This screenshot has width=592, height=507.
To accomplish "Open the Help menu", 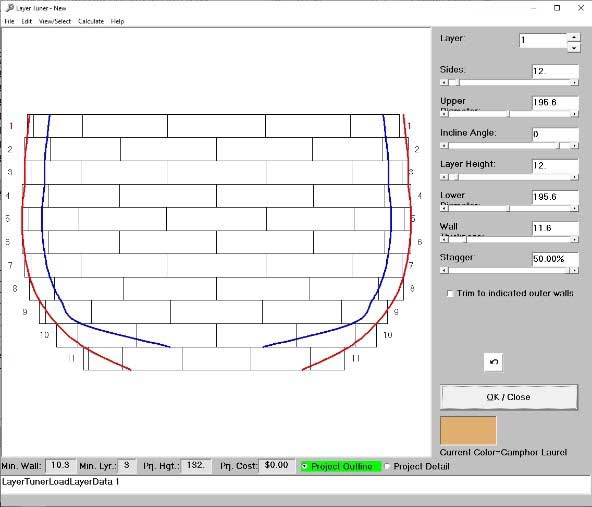I will (x=117, y=21).
